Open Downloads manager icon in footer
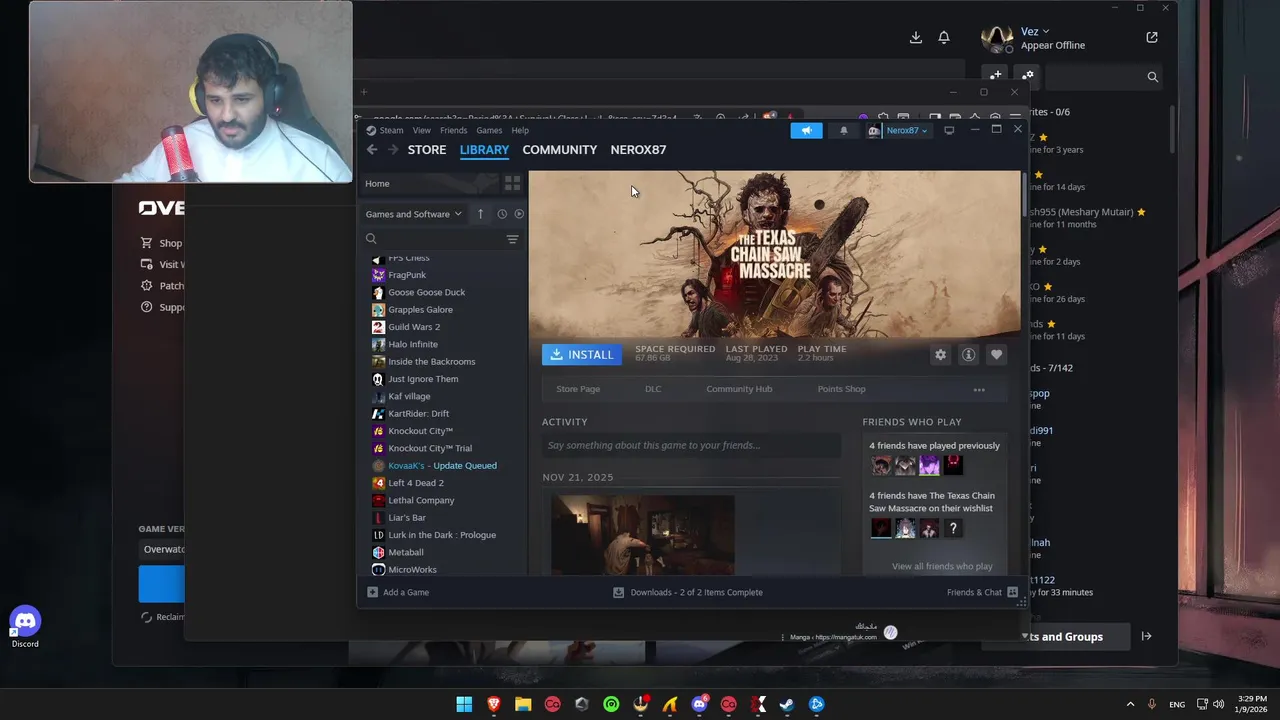This screenshot has width=1280, height=720. [x=618, y=592]
